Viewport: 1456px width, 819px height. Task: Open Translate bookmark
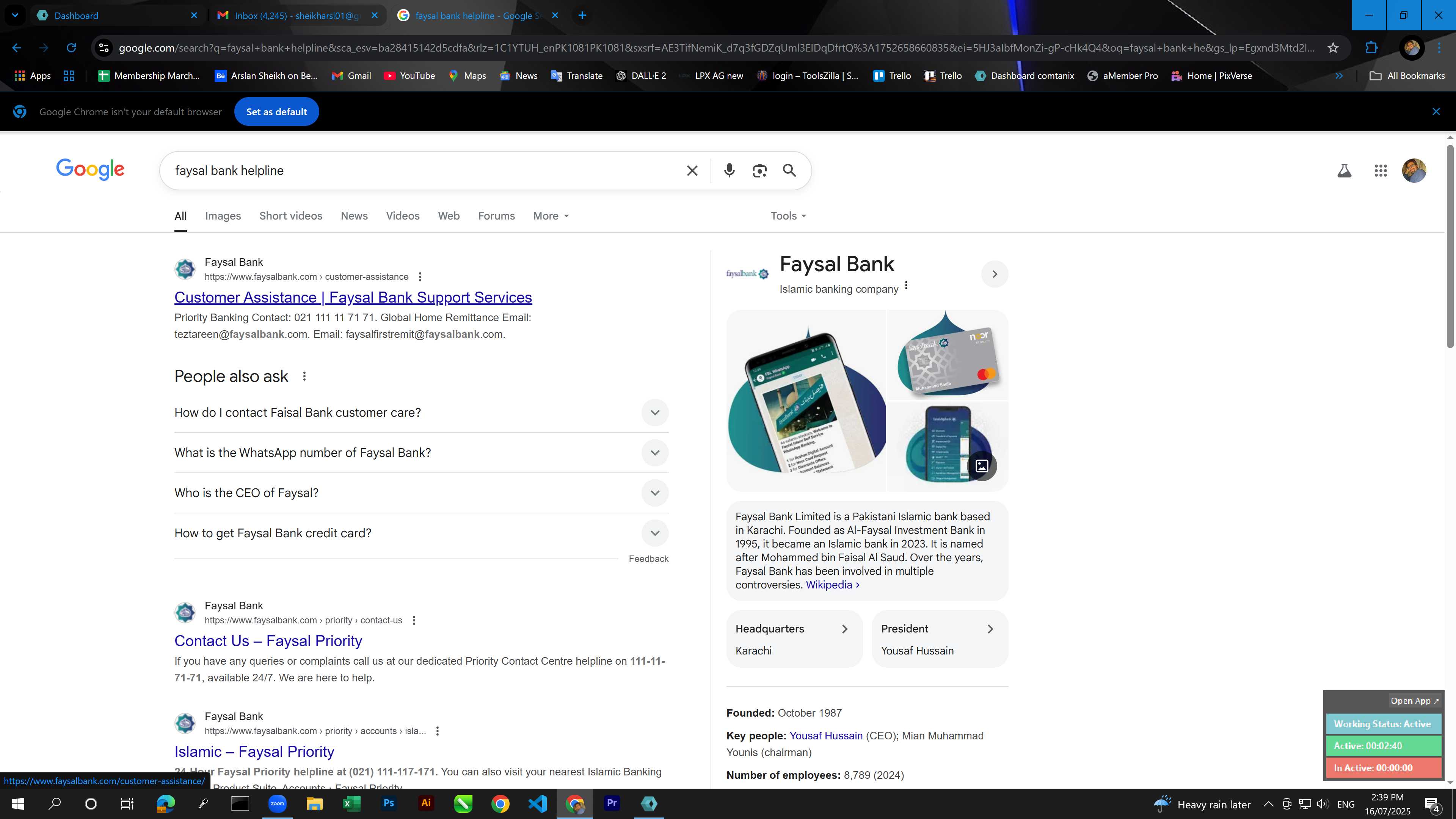tap(576, 76)
